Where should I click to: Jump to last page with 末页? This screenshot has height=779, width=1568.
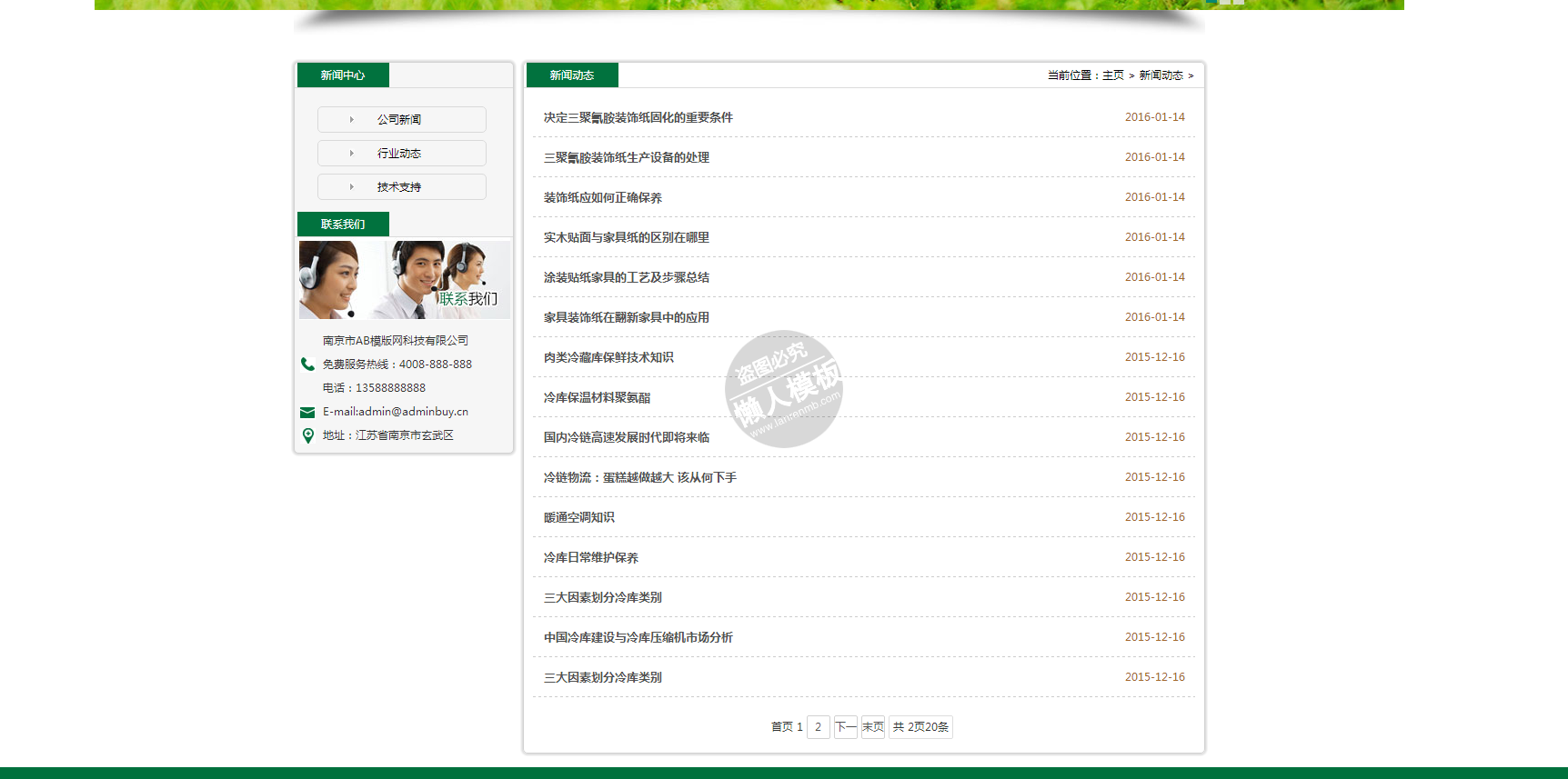coord(872,727)
